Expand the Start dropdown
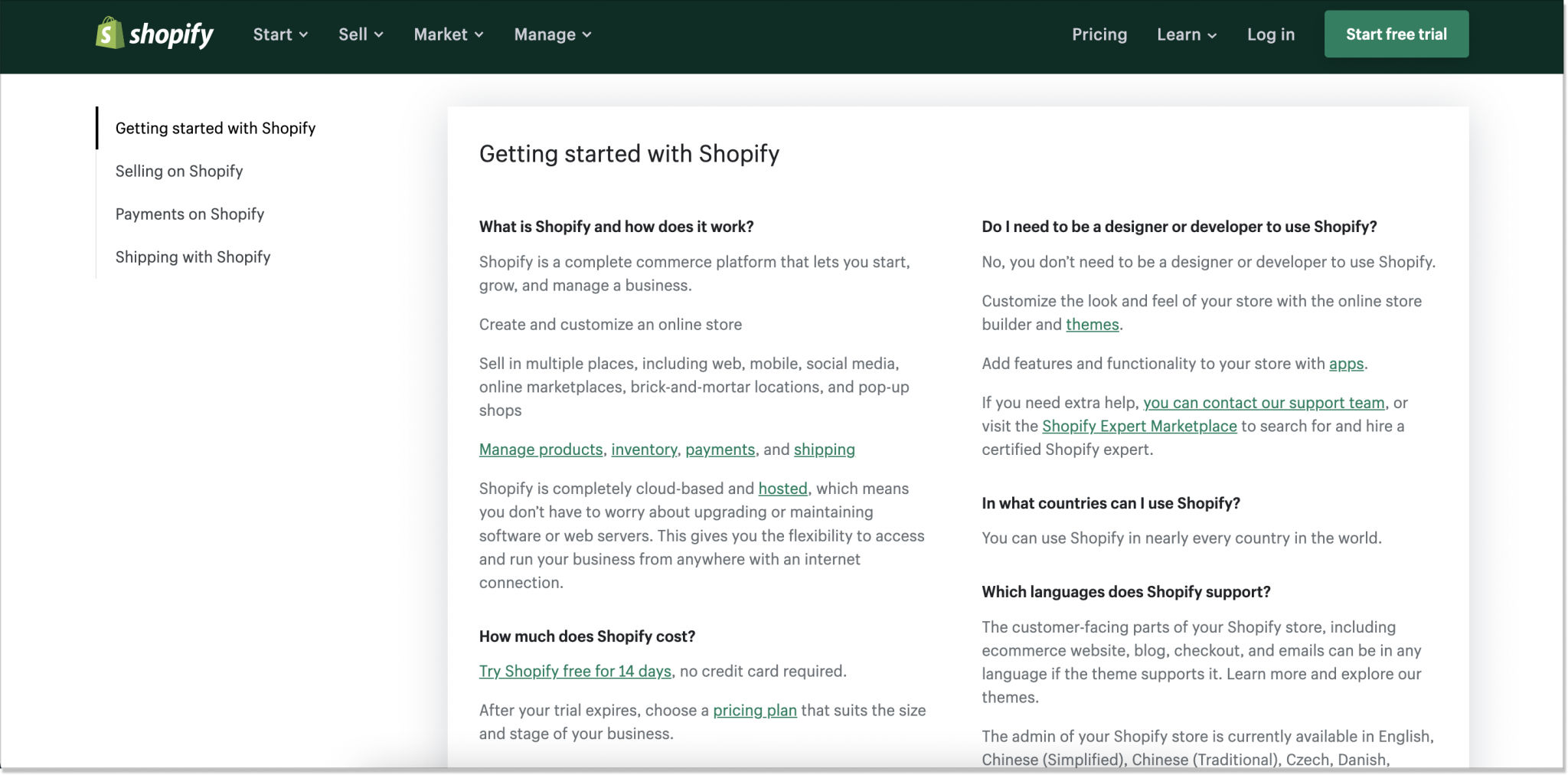The height and width of the screenshot is (775, 1568). coord(279,34)
